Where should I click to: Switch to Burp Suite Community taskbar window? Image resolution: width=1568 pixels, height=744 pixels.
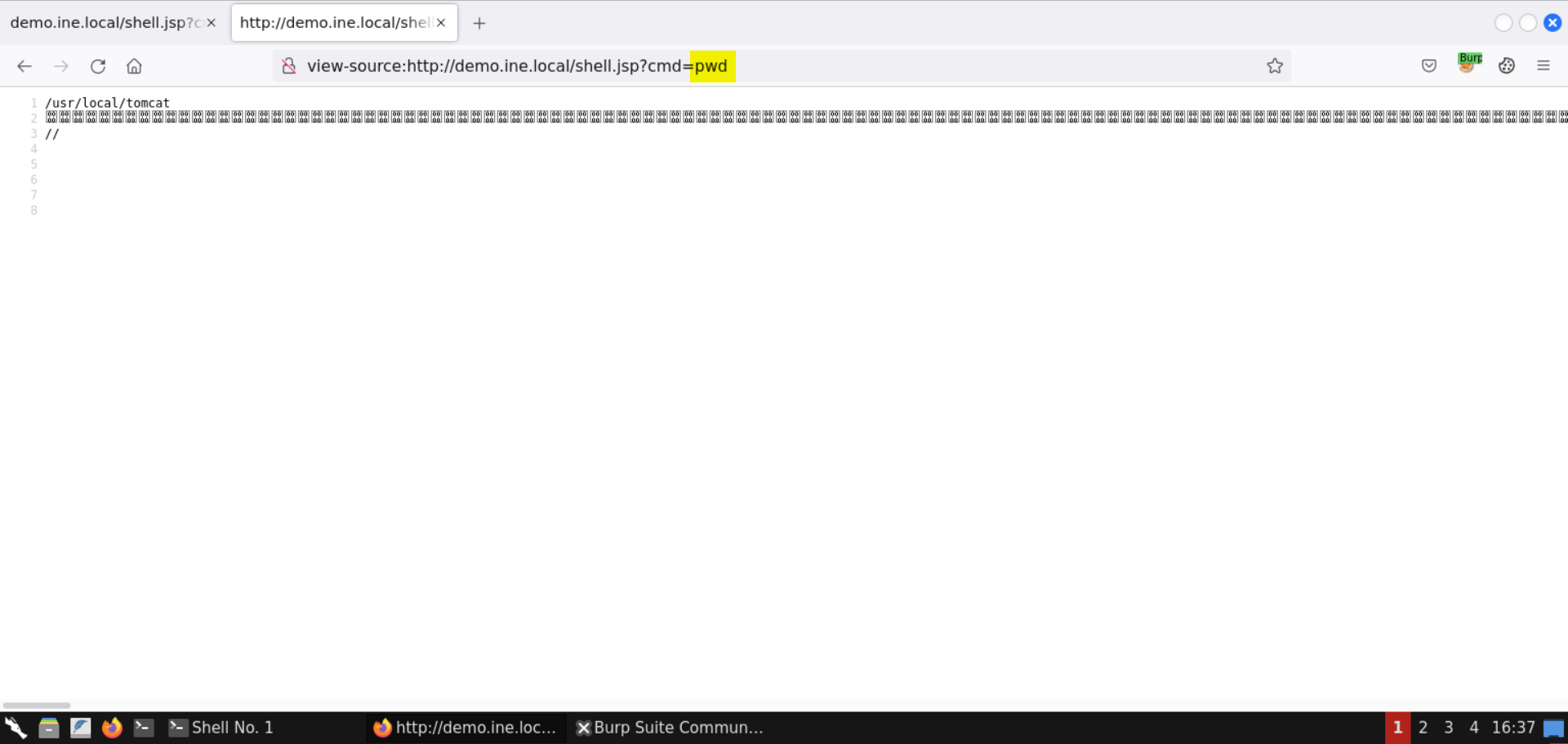[x=670, y=728]
